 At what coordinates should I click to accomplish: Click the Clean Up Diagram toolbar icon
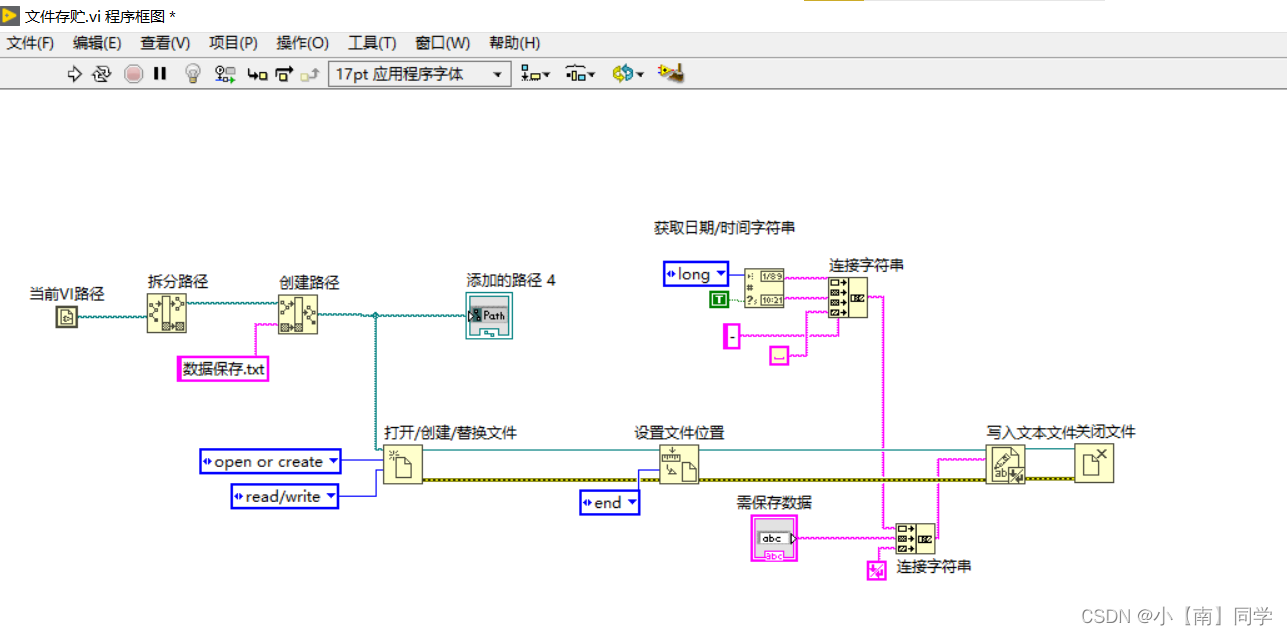pos(670,73)
